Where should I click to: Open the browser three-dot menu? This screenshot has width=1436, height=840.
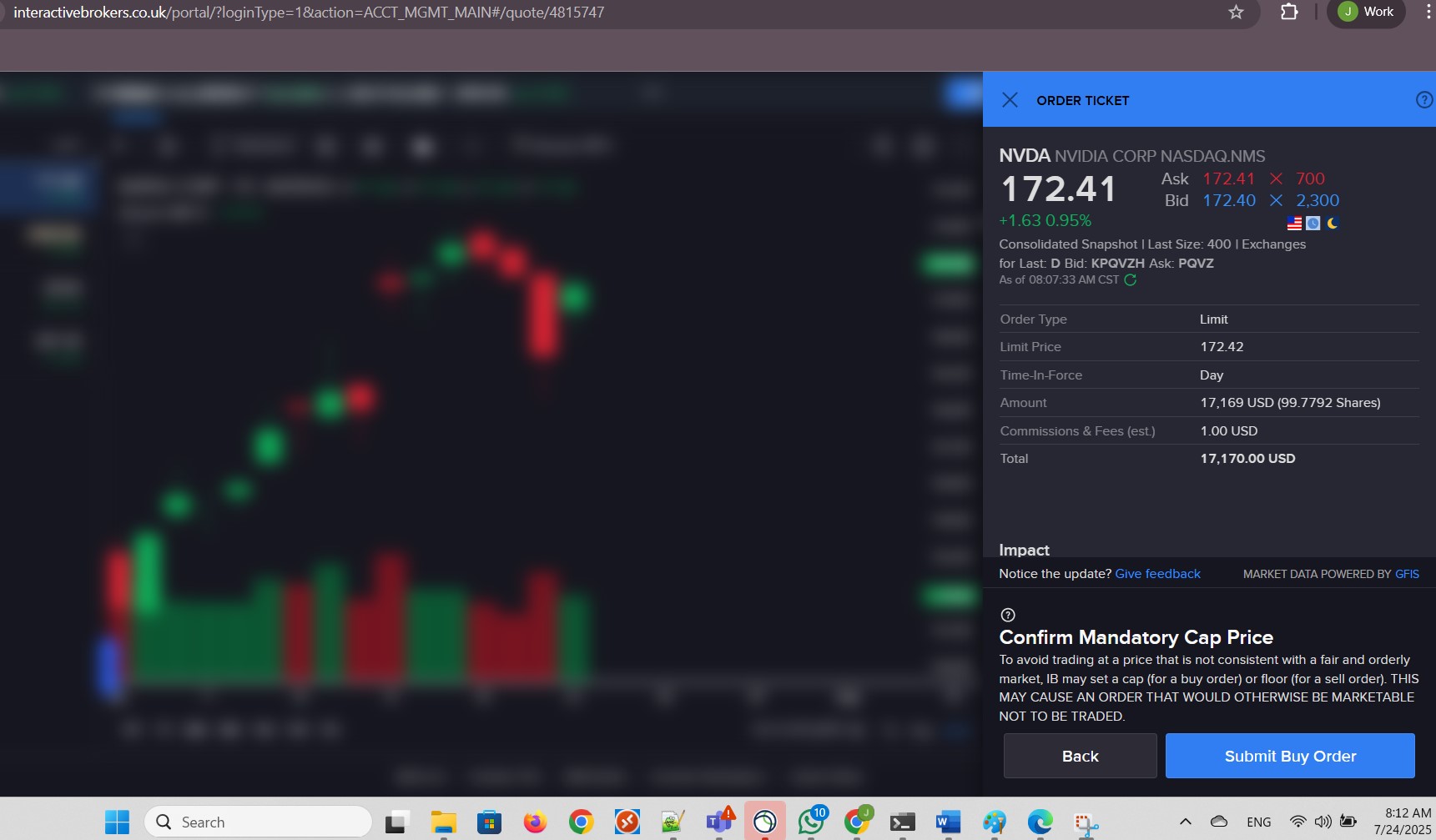(1428, 12)
